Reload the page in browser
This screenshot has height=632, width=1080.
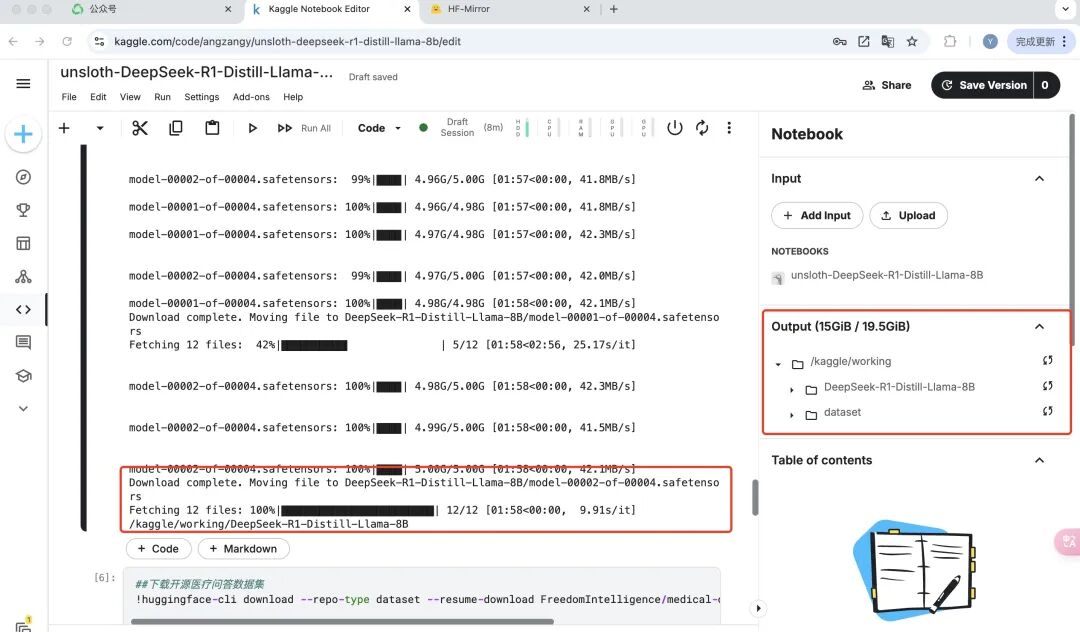click(x=67, y=41)
